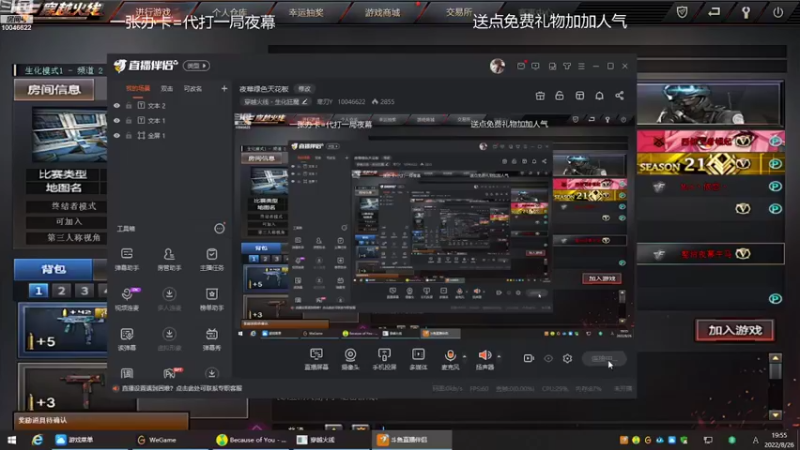Toggle the preview eye icon near settings
800x450 pixels.
pyautogui.click(x=548, y=358)
